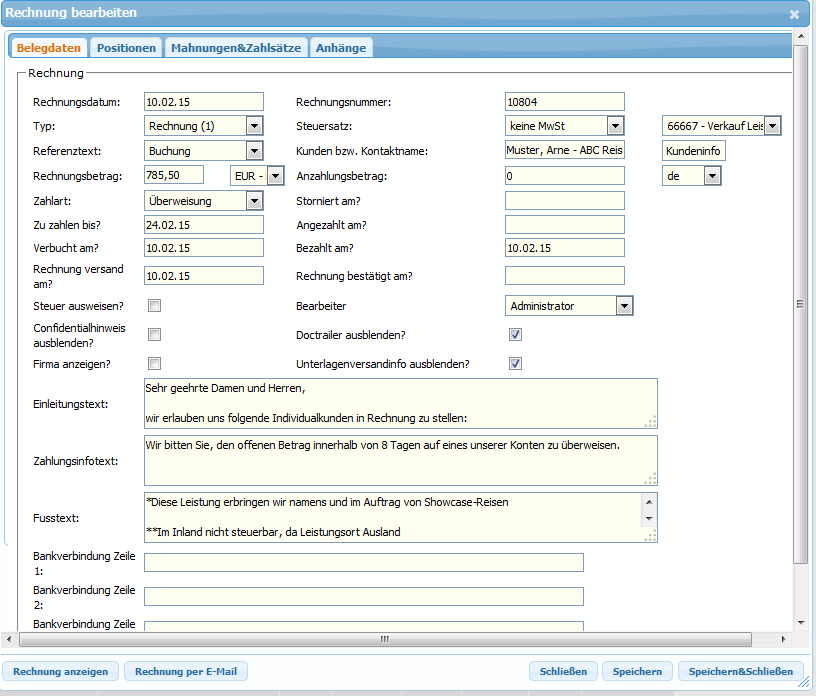Select the Anhänge tab
This screenshot has height=696, width=816.
click(341, 48)
